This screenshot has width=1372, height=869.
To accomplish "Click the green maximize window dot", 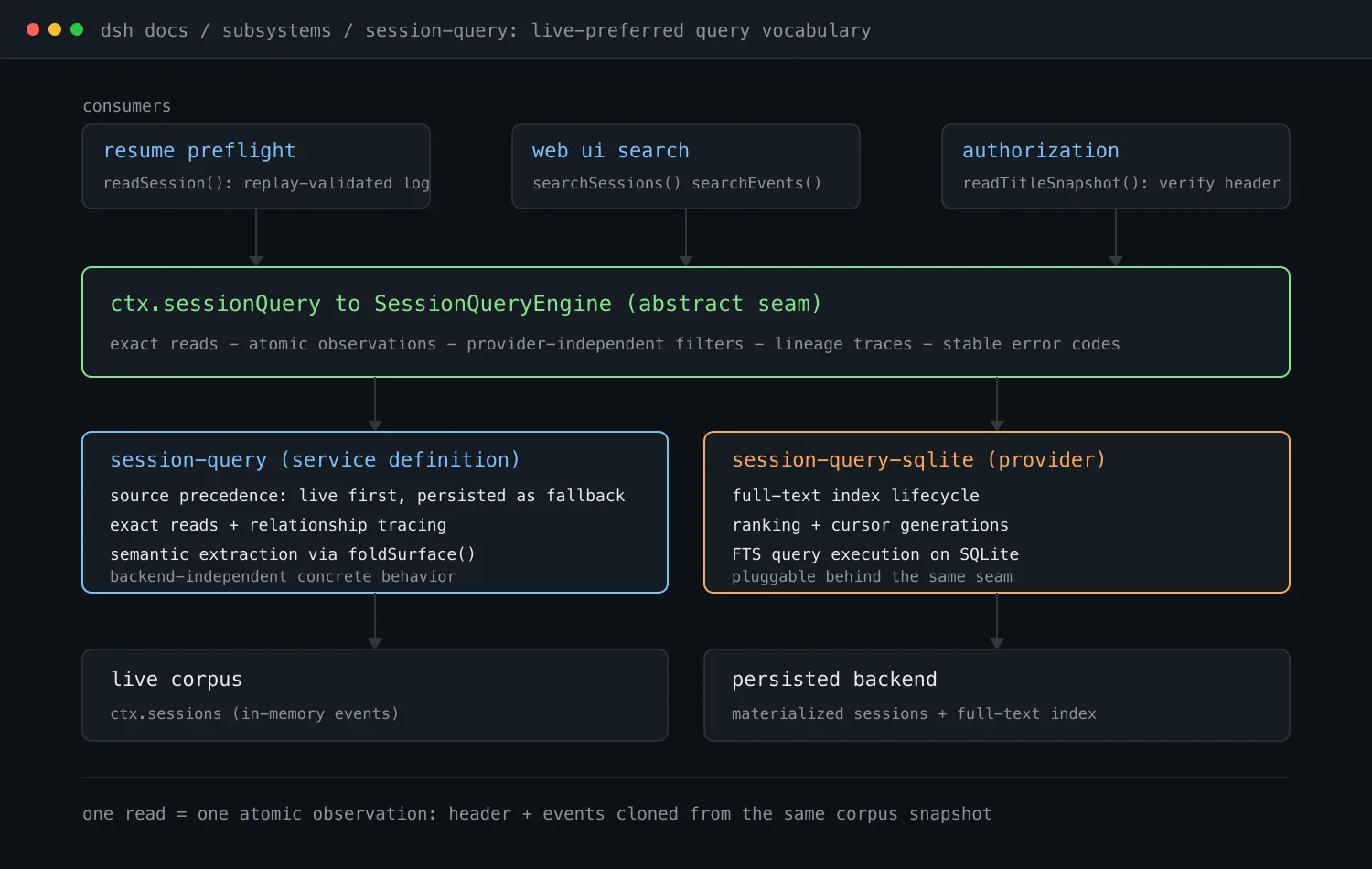I will pos(77,29).
